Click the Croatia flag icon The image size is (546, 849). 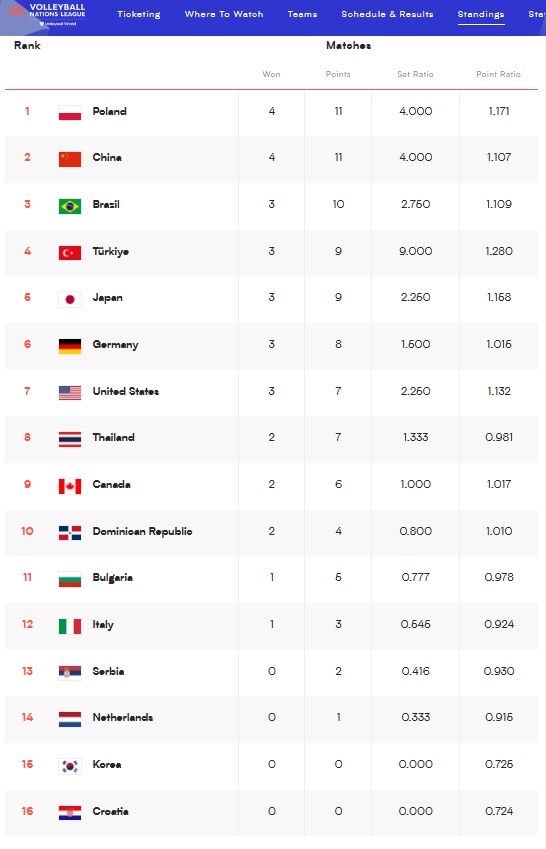[x=70, y=813]
